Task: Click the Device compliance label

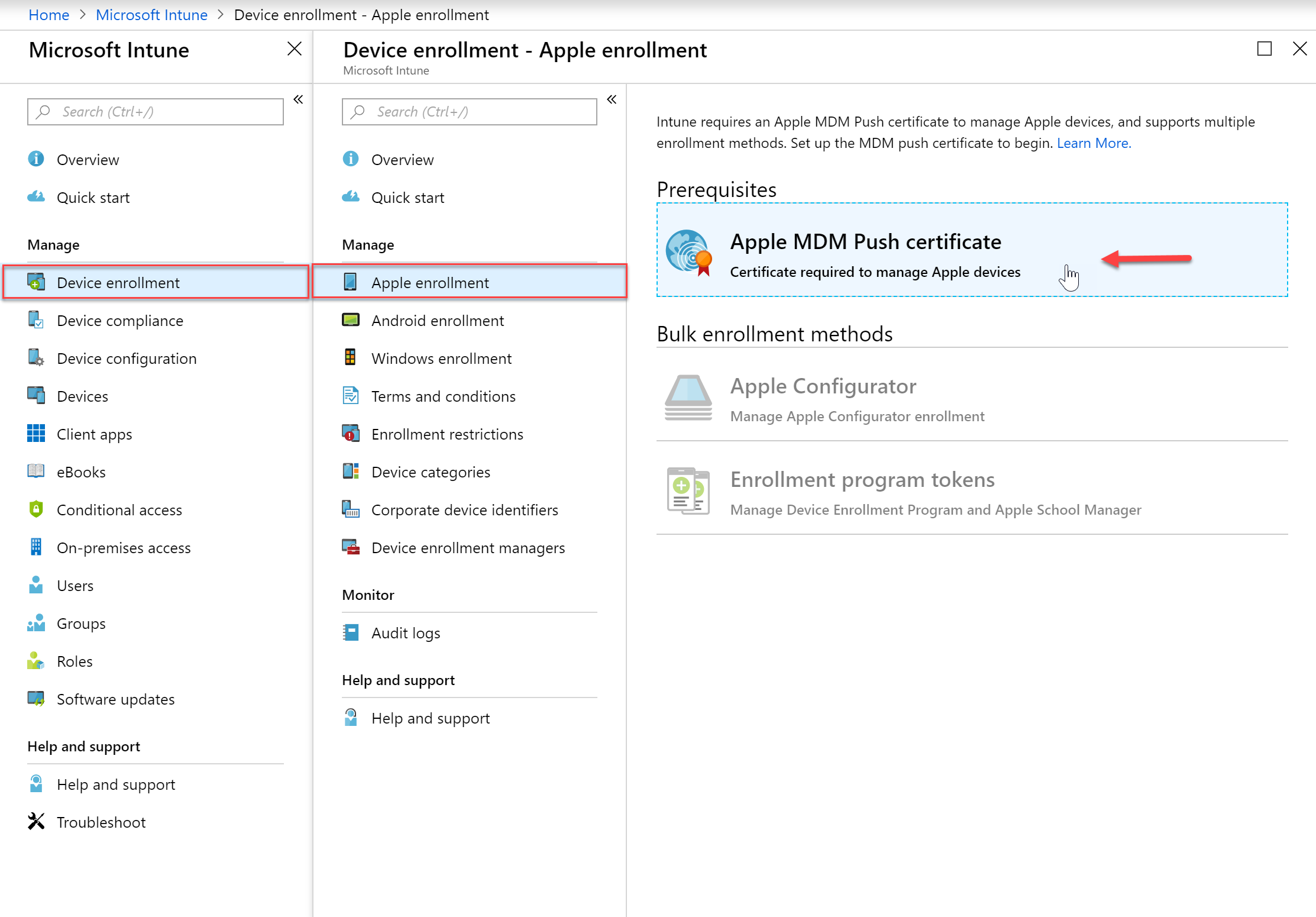Action: point(120,321)
